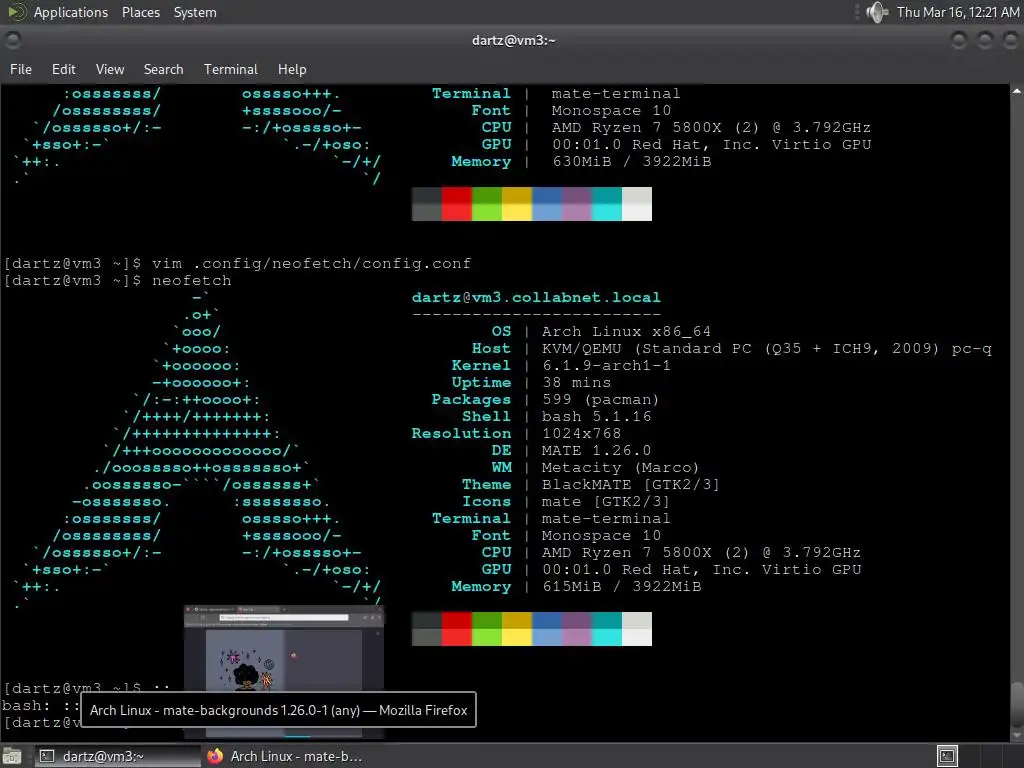Open the terminal Search menu

click(163, 69)
